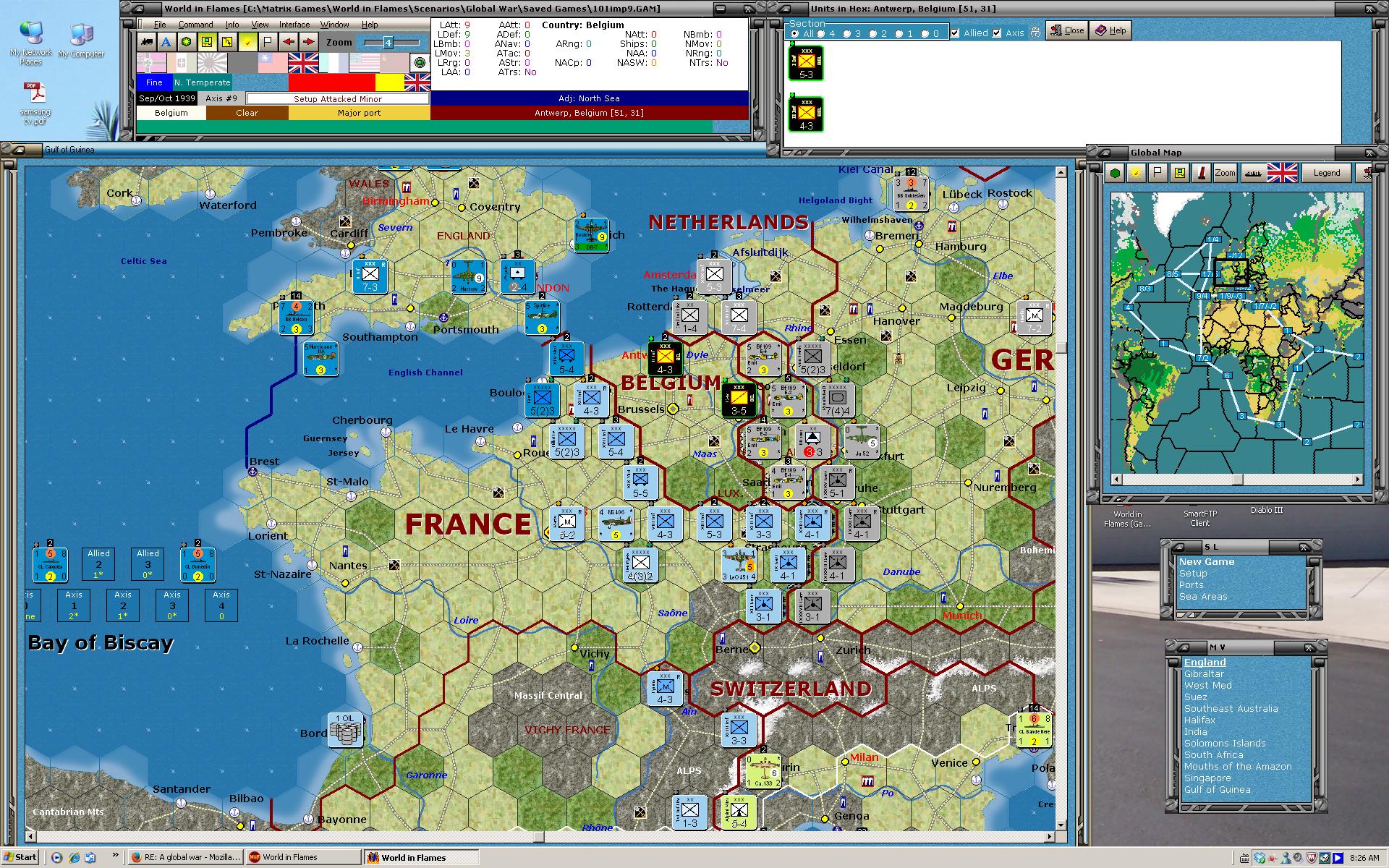
Task: Select section 1 radio button
Action: coord(899,33)
